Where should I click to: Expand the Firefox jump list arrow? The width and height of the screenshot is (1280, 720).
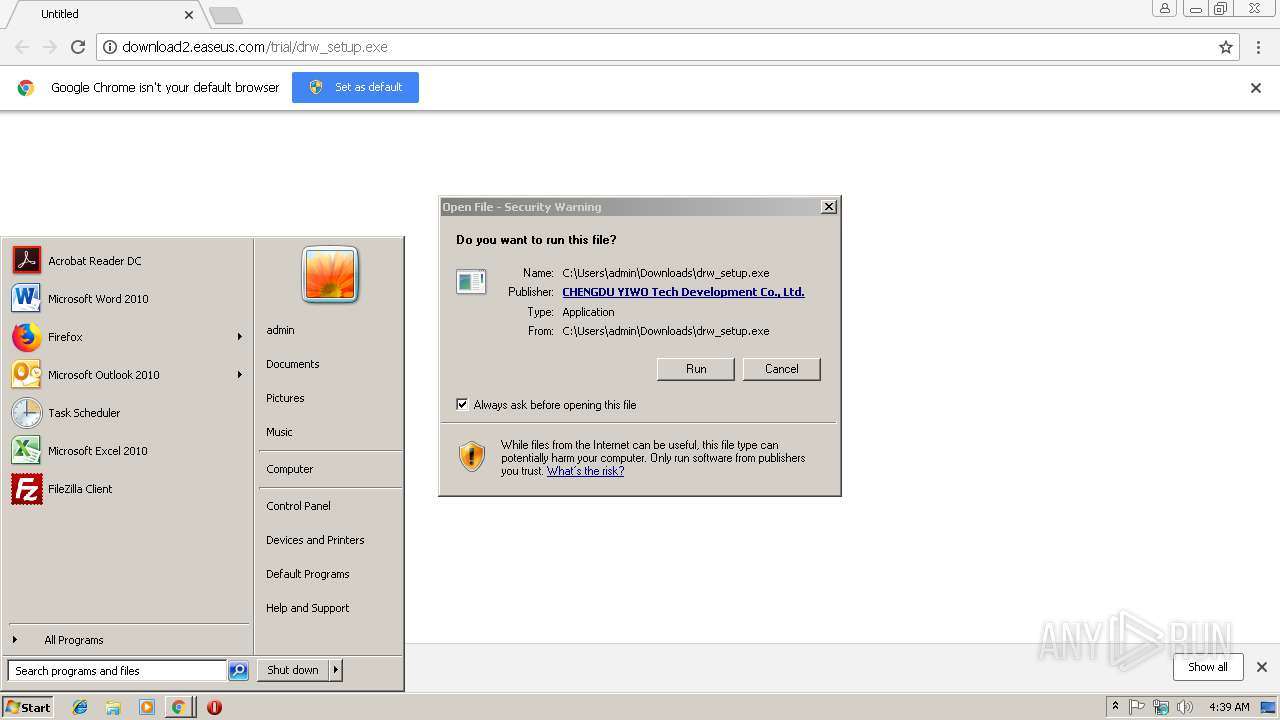pos(239,337)
